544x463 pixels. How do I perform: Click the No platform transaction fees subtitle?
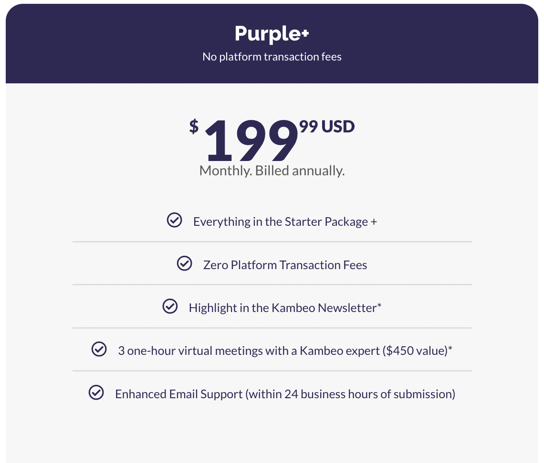(272, 57)
